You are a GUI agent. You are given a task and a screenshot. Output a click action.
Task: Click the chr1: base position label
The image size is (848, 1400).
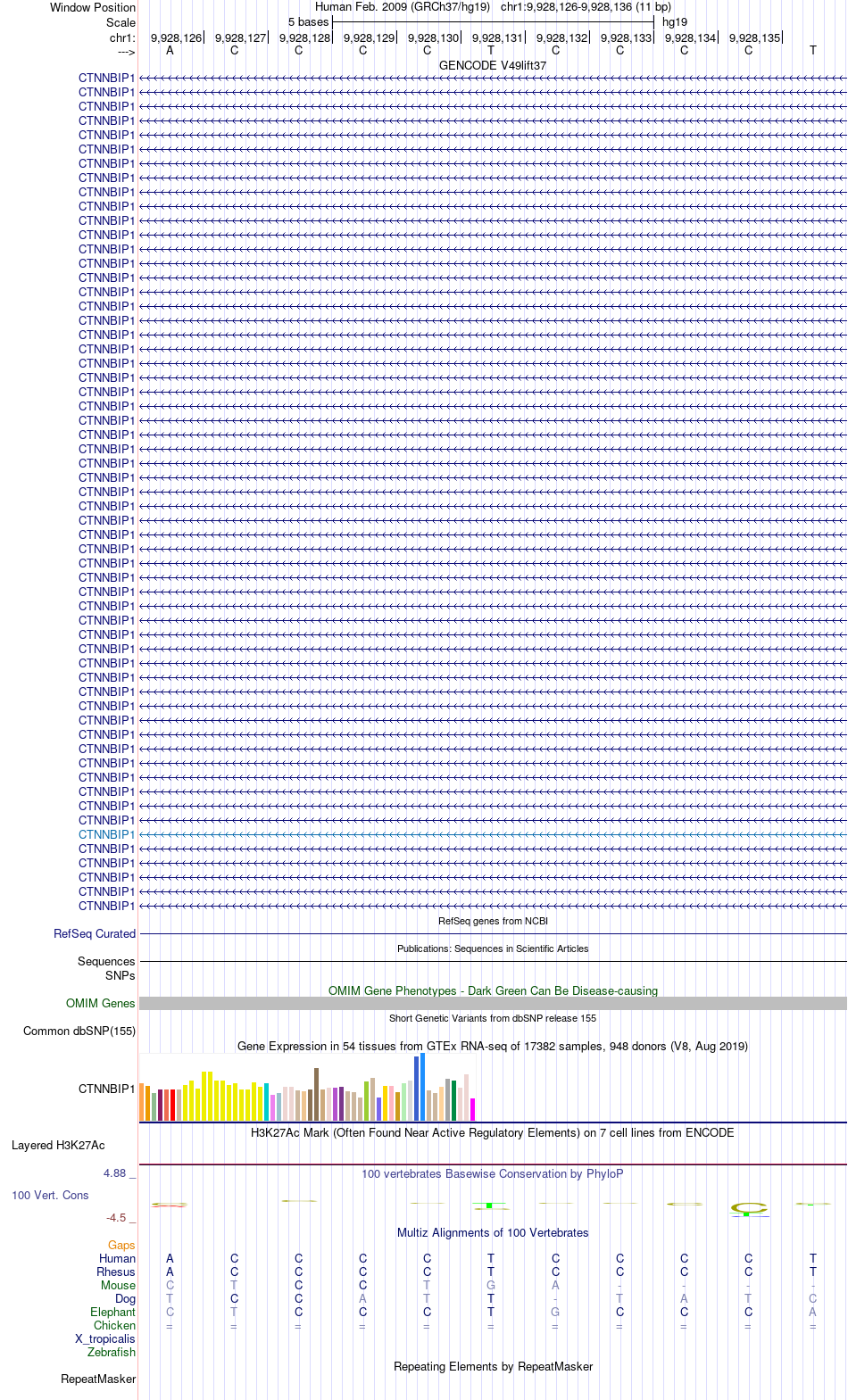click(x=122, y=37)
